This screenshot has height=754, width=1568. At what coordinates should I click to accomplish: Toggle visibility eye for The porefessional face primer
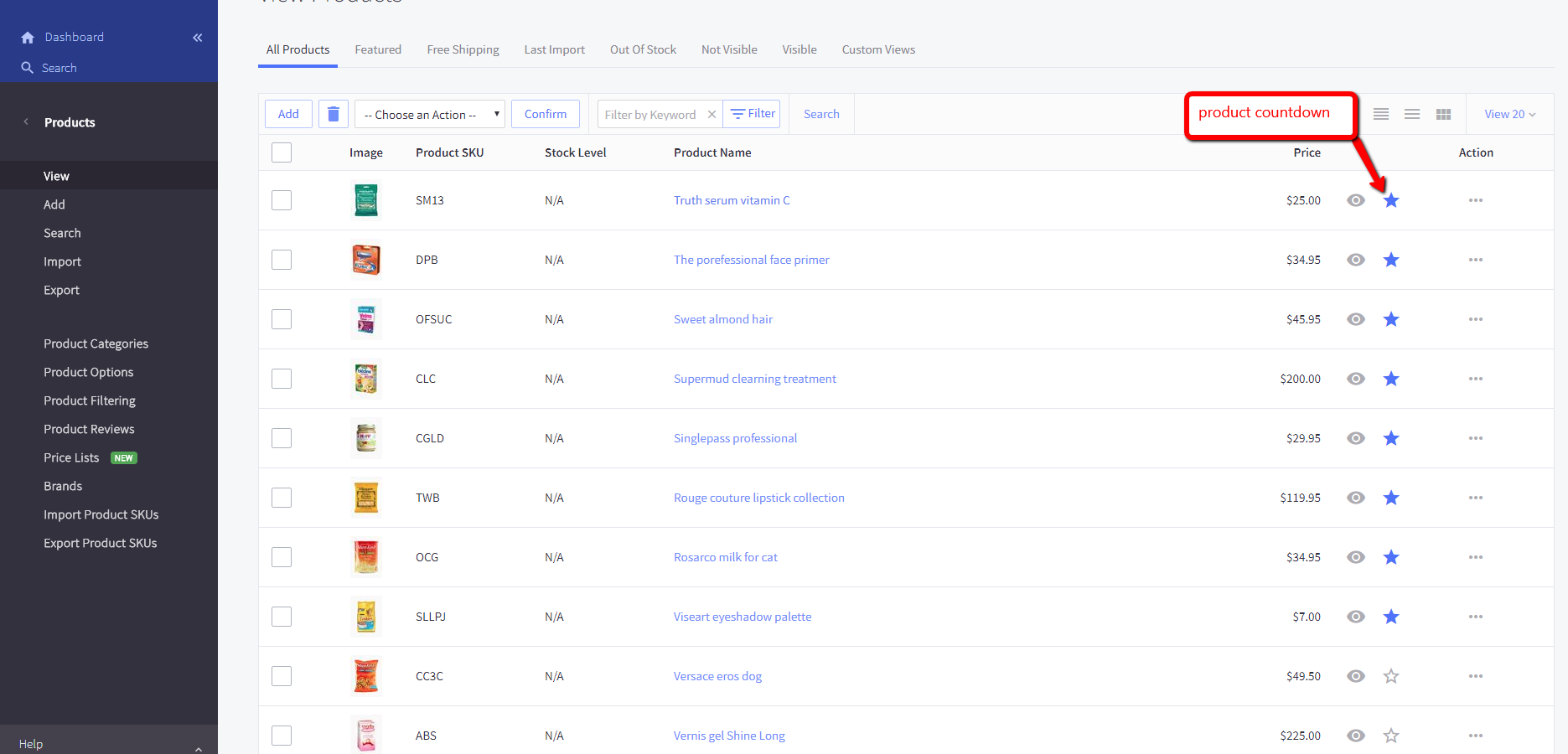1356,260
